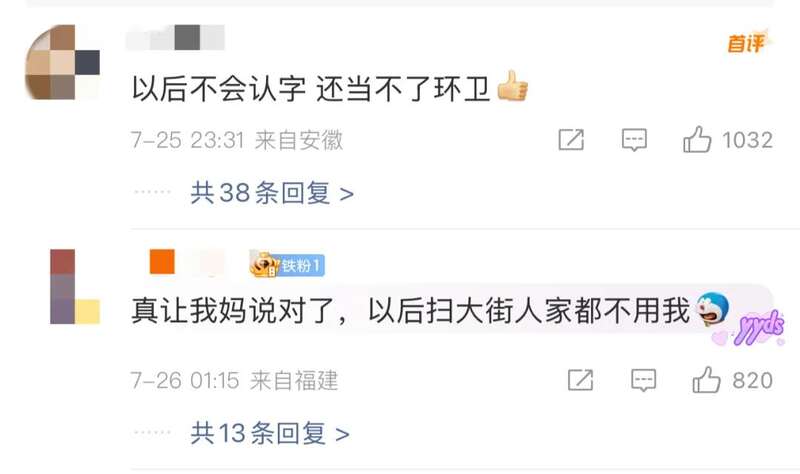Expand the 共38条回复 replies
Viewport: 800px width, 474px height.
pos(272,193)
